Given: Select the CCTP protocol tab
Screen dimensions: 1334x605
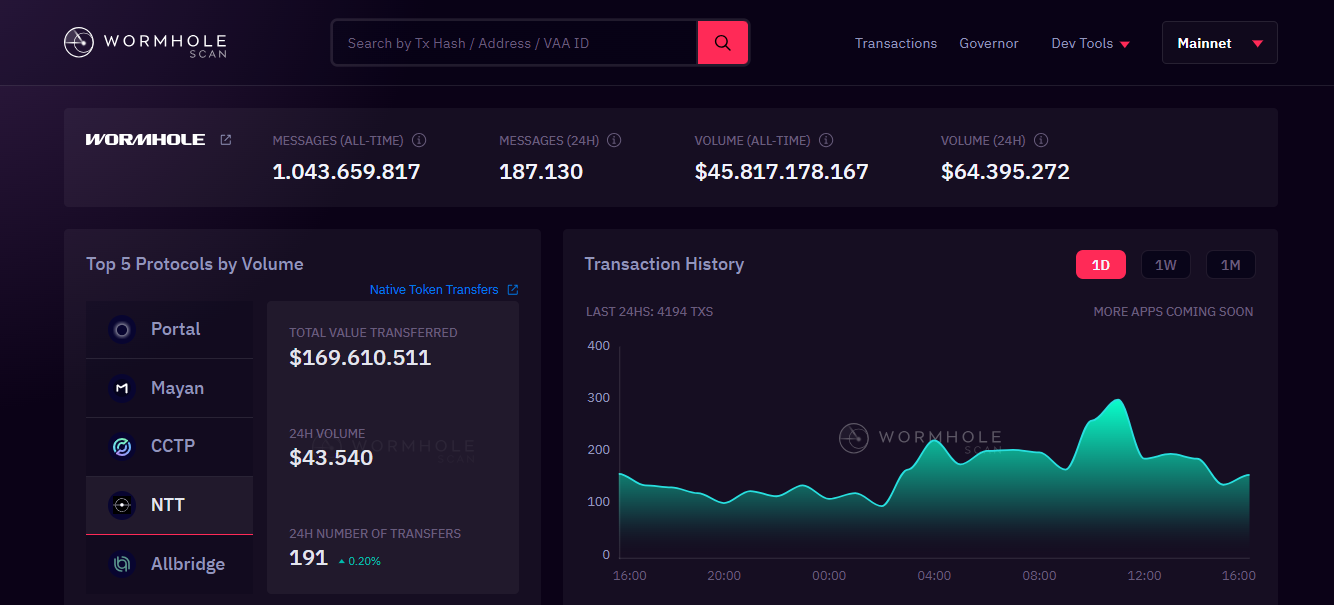Looking at the screenshot, I should point(169,446).
